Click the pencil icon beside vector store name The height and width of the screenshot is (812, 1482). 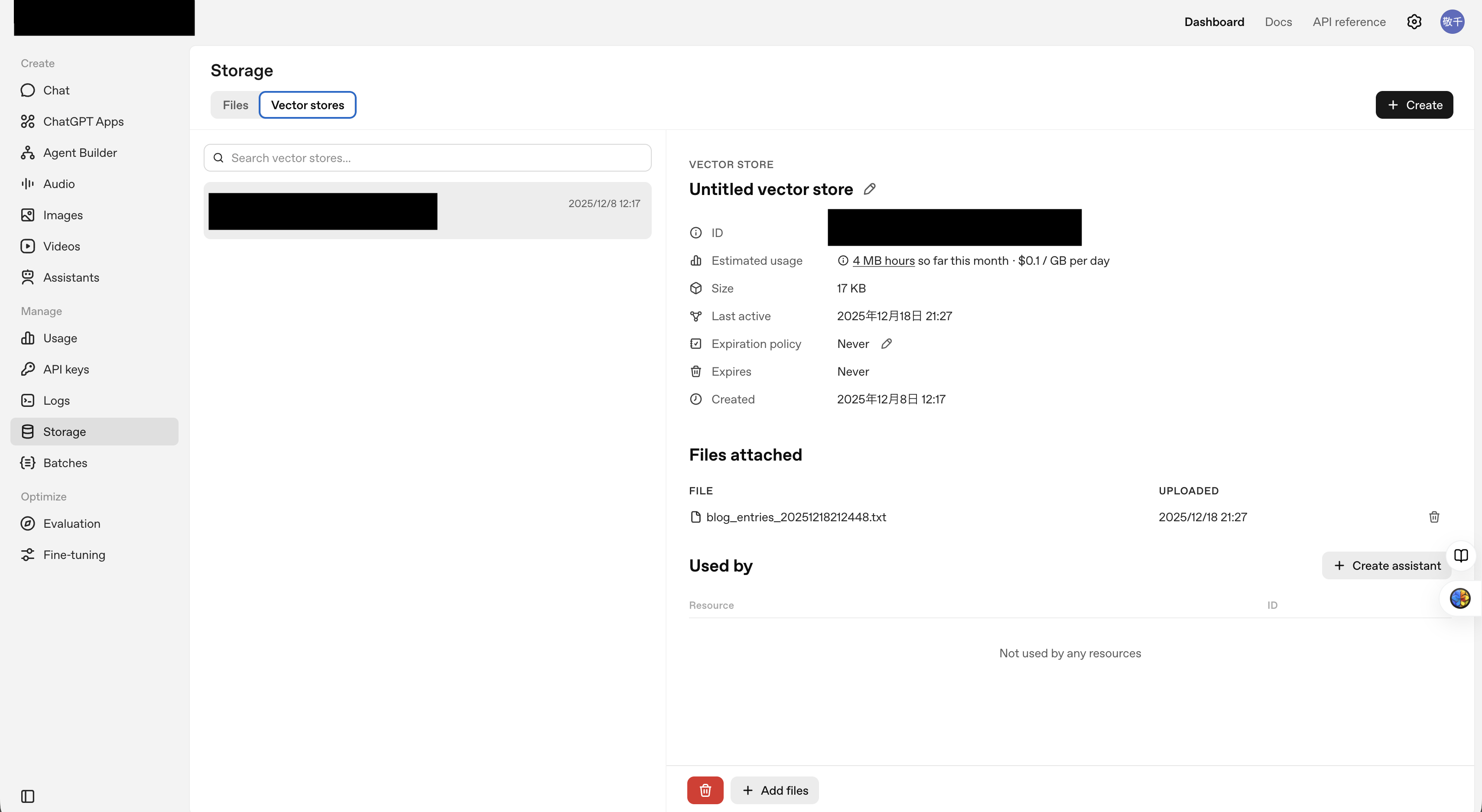869,189
